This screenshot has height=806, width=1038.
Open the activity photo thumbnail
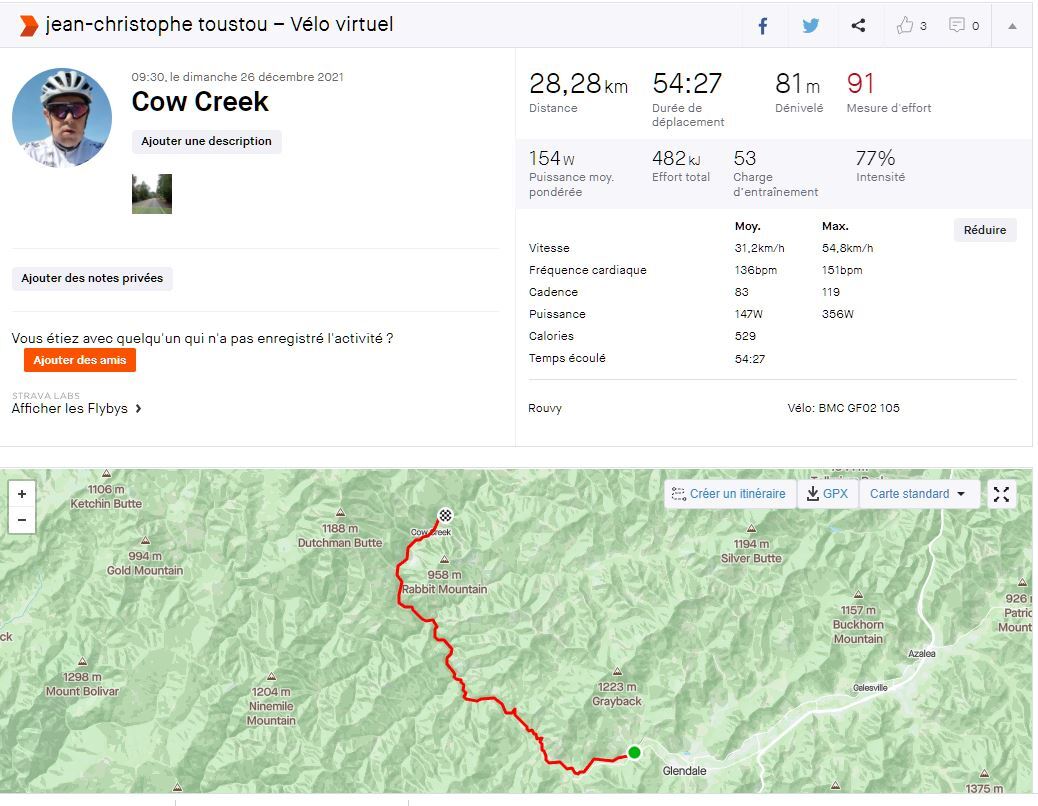coord(152,194)
